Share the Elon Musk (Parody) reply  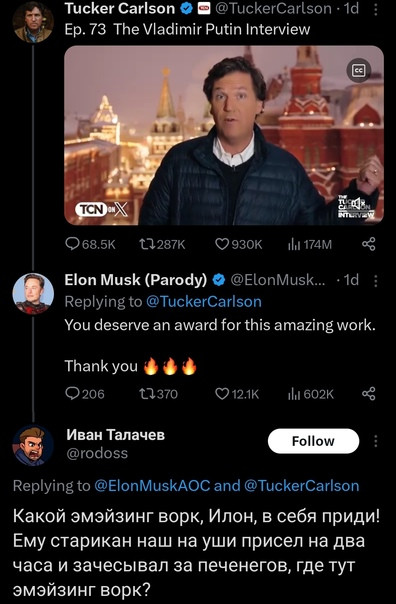click(x=369, y=393)
